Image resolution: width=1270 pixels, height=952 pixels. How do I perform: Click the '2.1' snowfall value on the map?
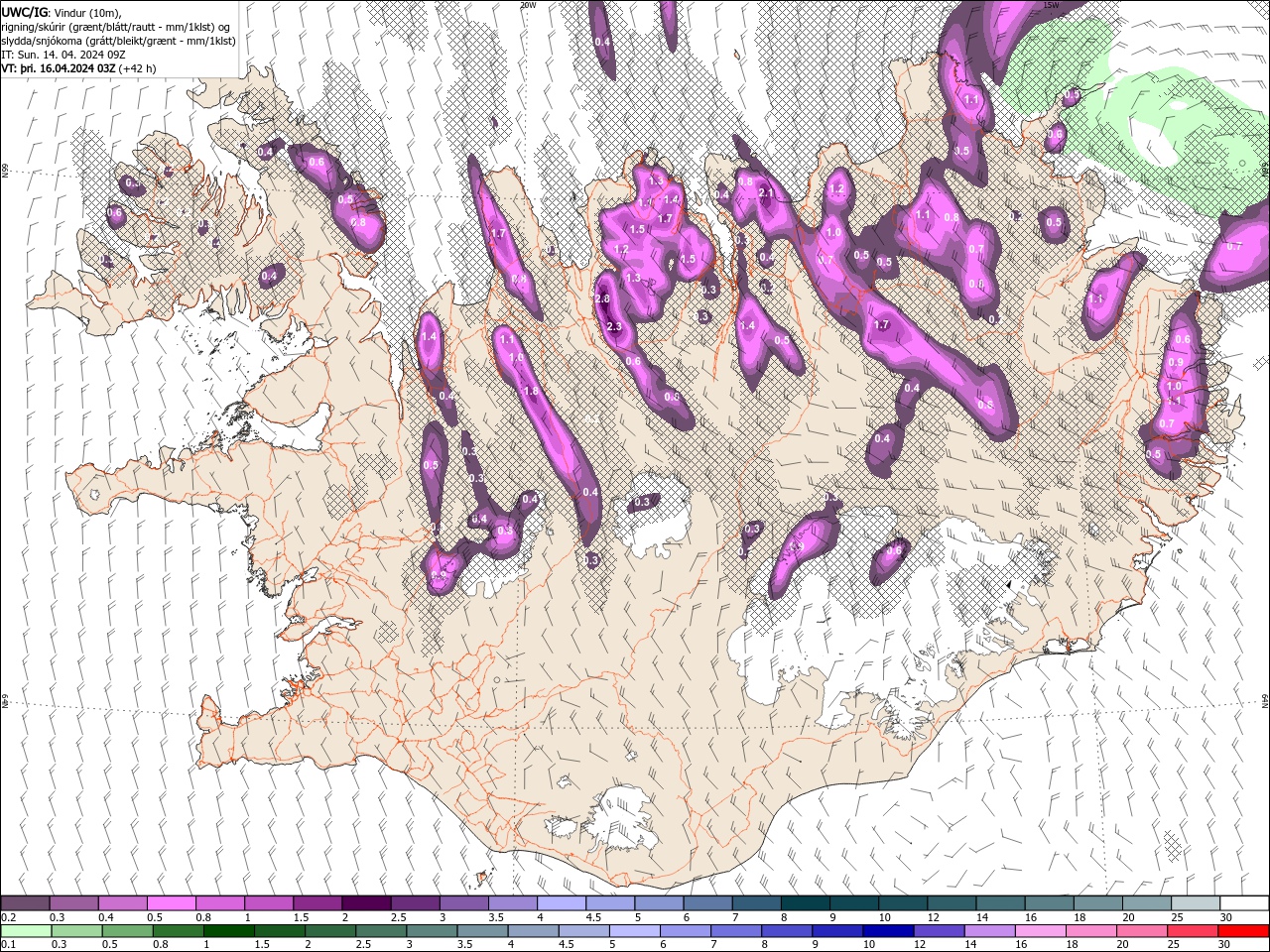click(766, 192)
